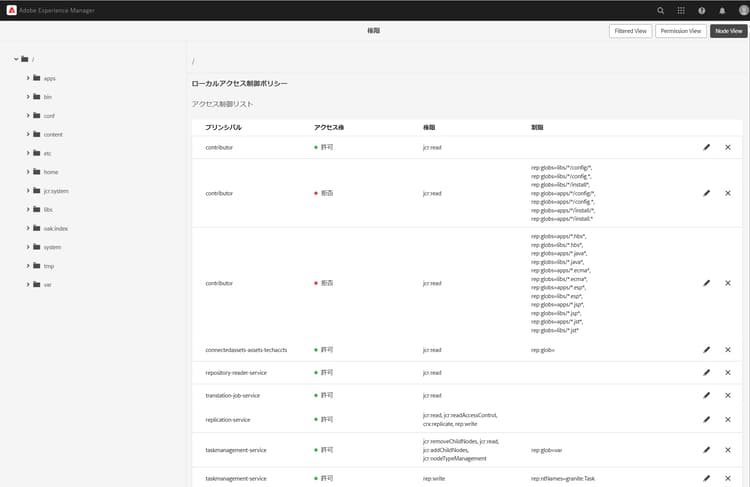The image size is (750, 487).
Task: Edit contributor deny entry with config globs
Action: pos(706,193)
